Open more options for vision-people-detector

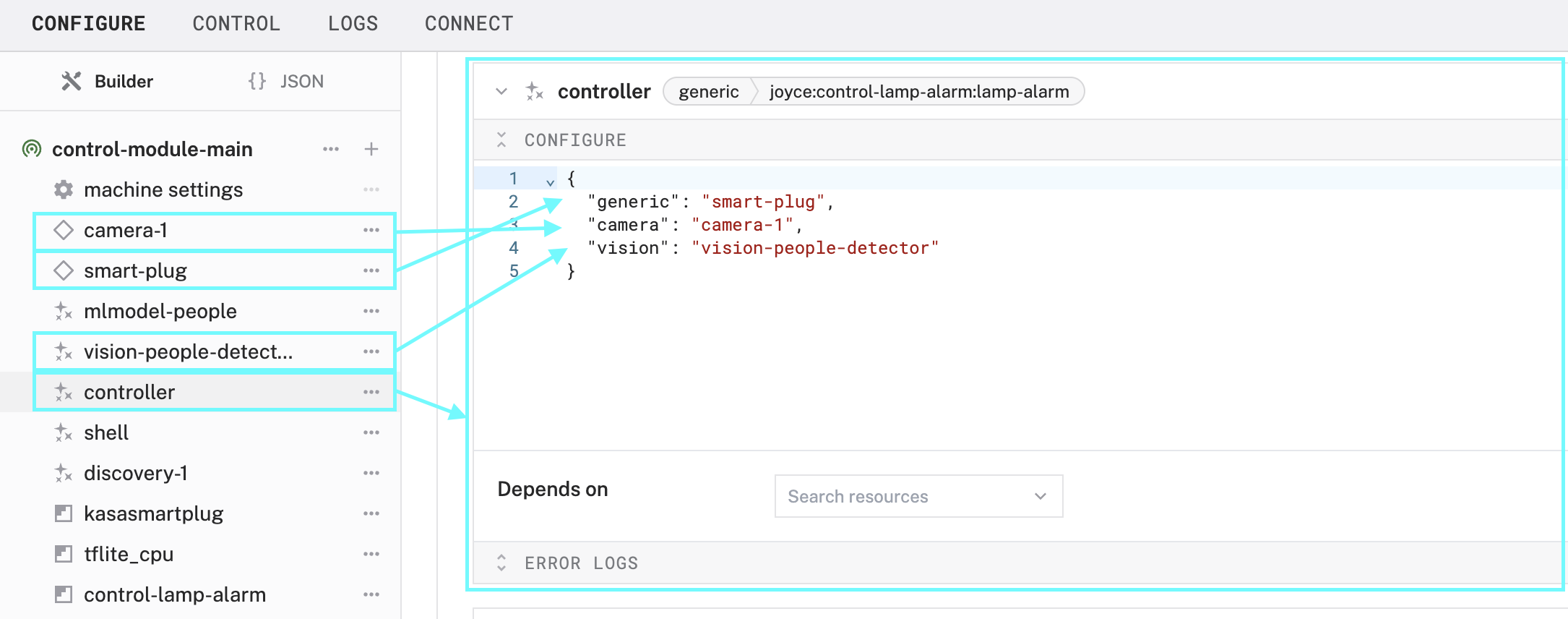(371, 351)
